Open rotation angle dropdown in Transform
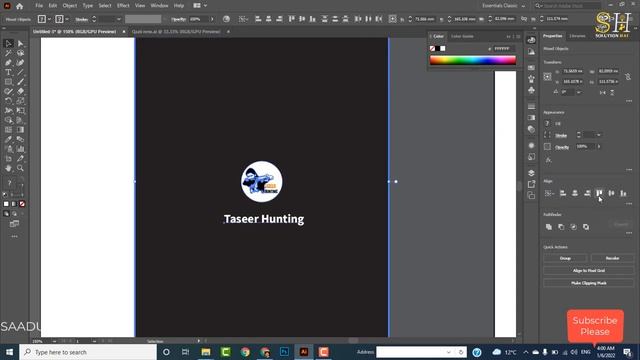 pos(579,92)
